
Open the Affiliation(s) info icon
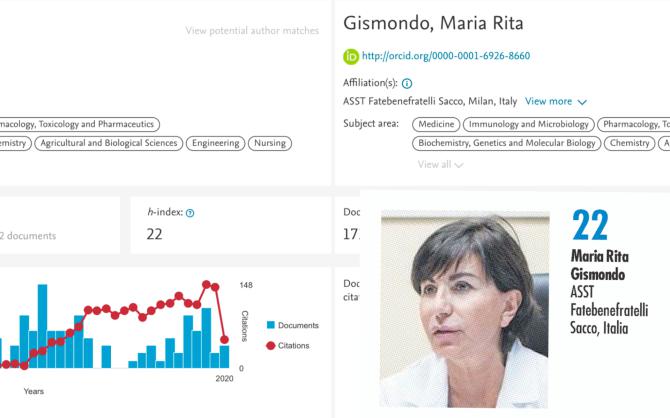[x=407, y=83]
